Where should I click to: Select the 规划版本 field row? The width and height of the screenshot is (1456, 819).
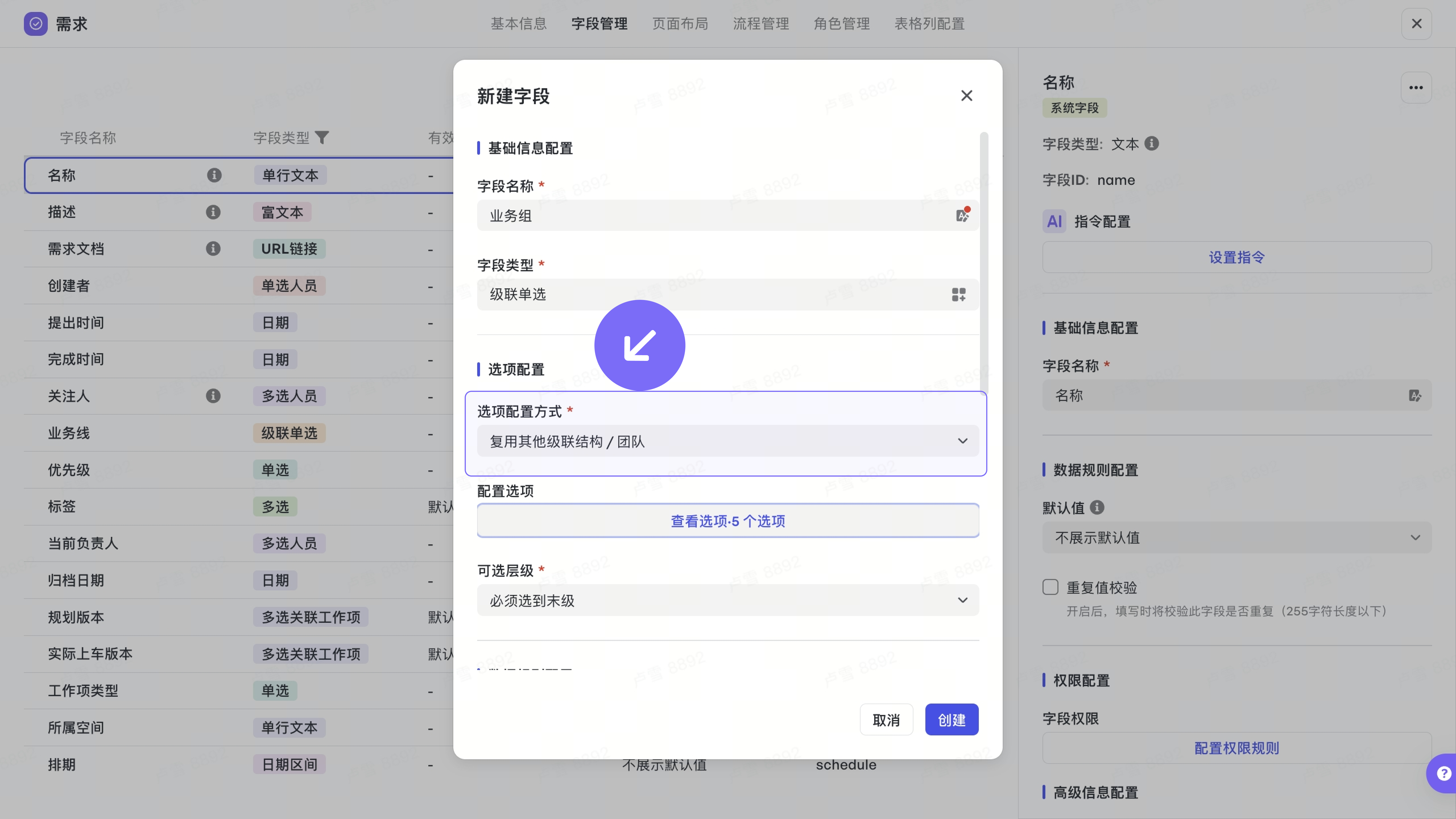tap(239, 617)
